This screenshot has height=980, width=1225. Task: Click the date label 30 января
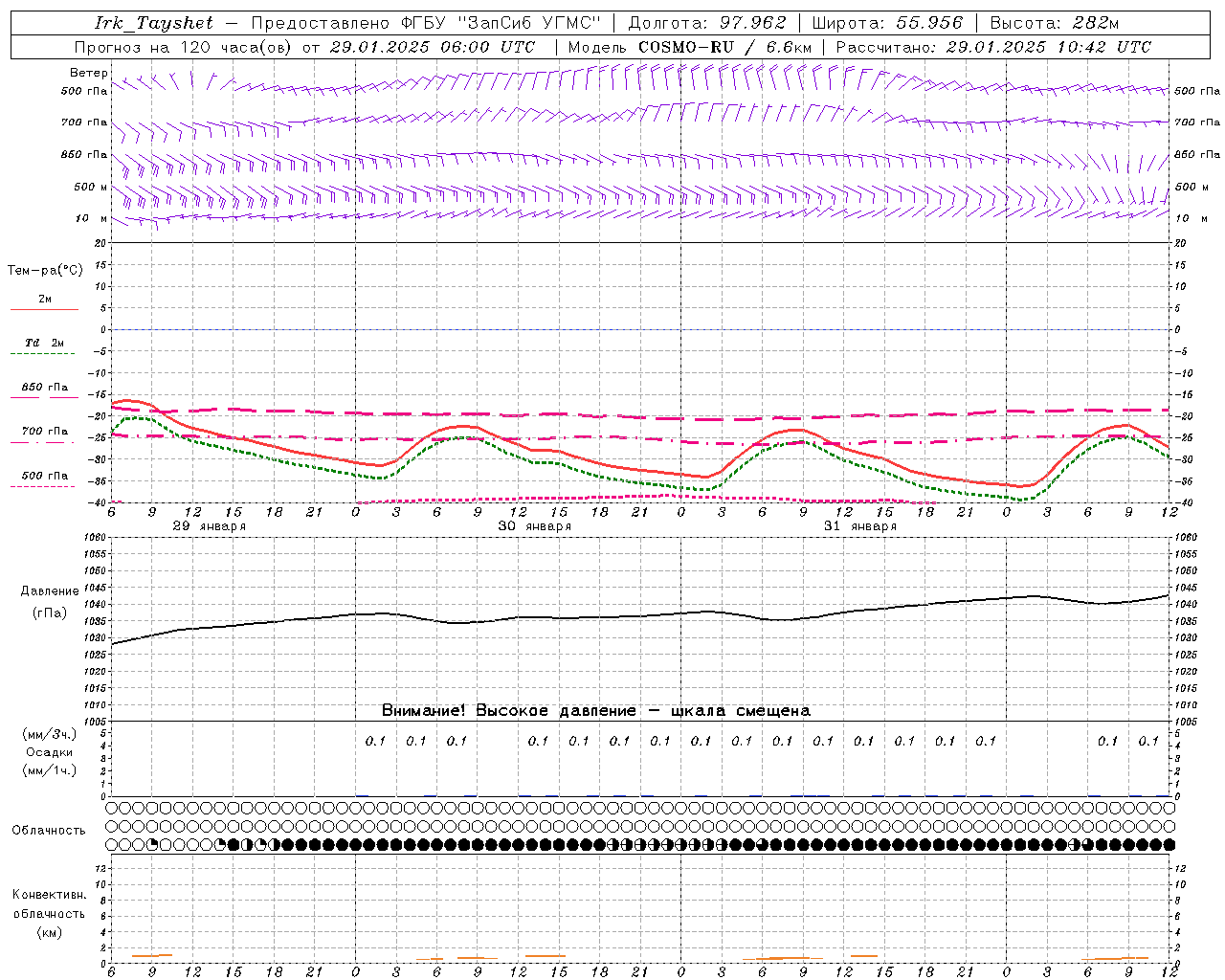pos(535,526)
